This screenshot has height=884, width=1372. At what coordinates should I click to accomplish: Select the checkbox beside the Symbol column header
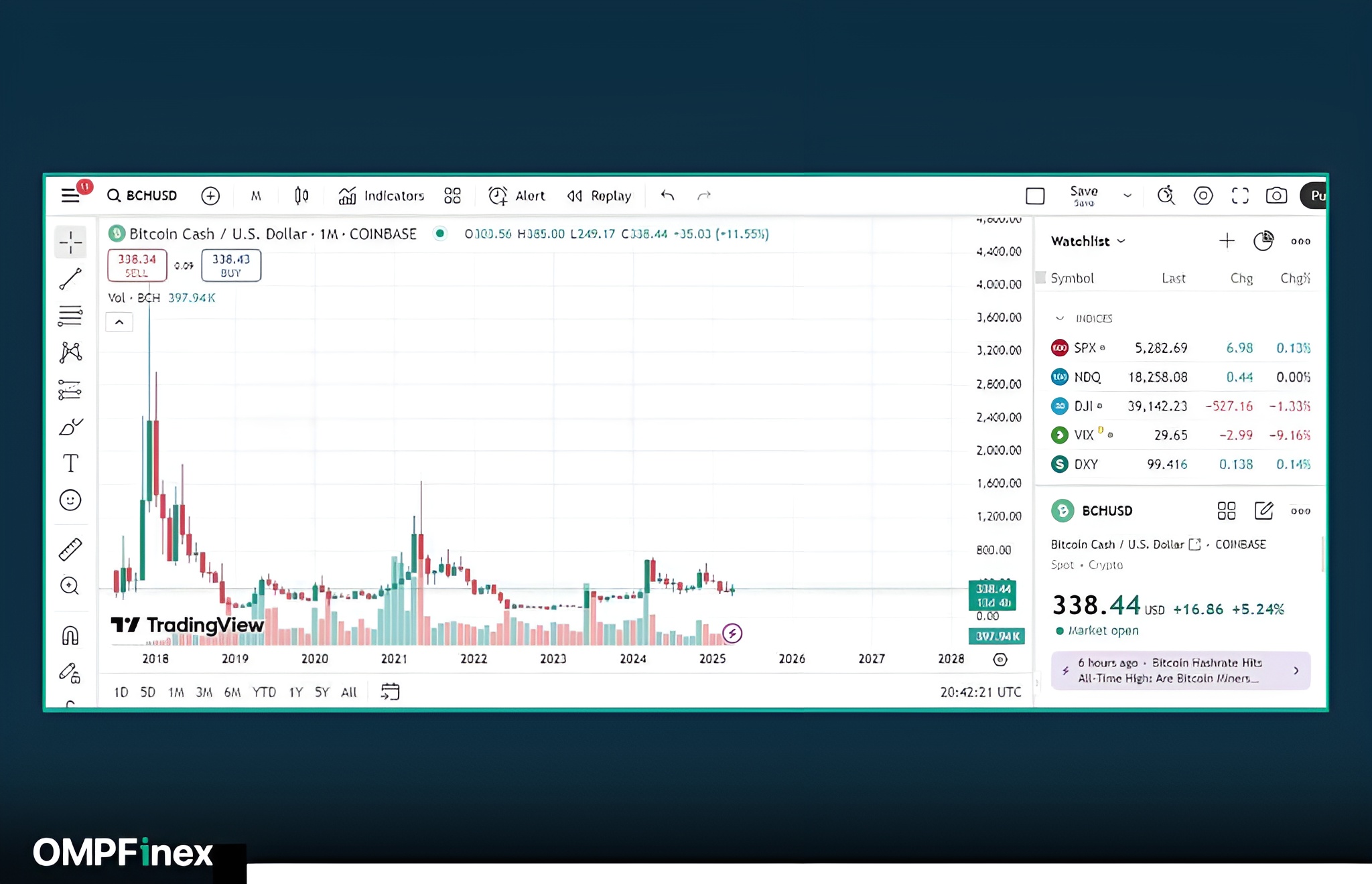(x=1040, y=277)
